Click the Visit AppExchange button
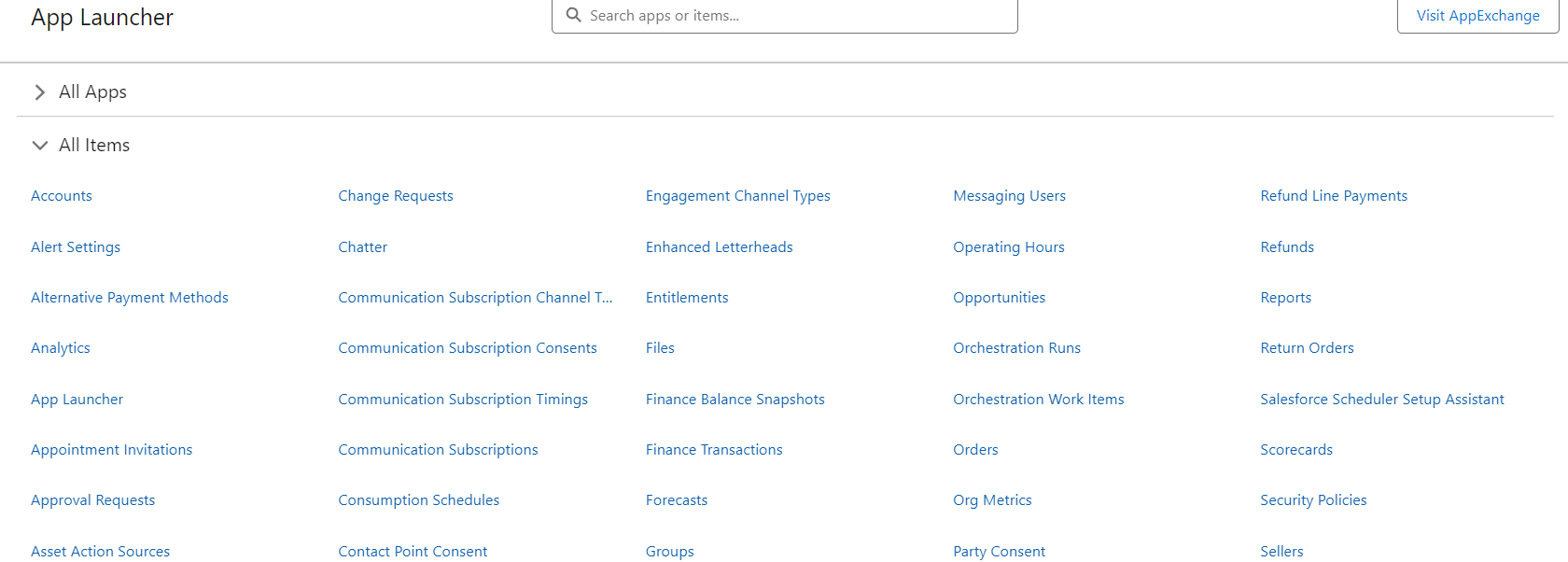 (x=1477, y=16)
